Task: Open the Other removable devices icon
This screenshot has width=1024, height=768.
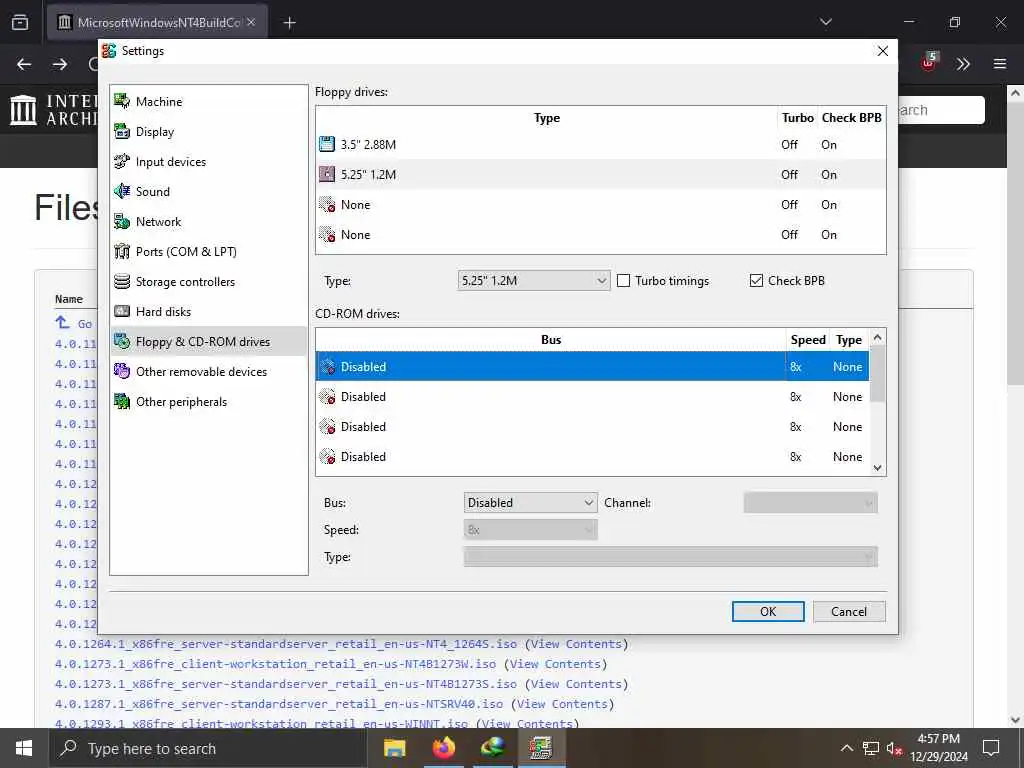Action: pyautogui.click(x=122, y=372)
